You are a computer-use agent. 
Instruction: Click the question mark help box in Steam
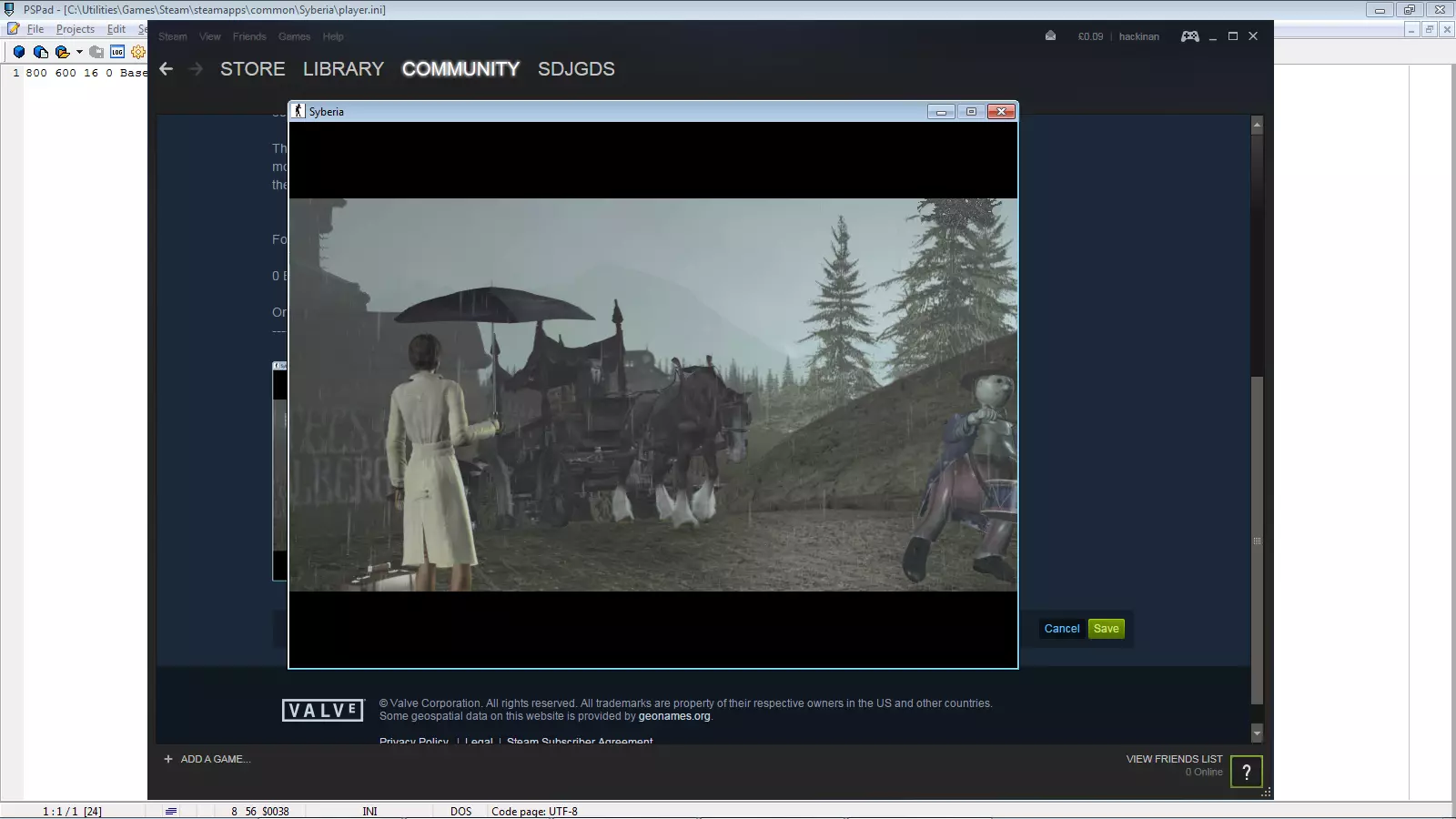(1247, 772)
